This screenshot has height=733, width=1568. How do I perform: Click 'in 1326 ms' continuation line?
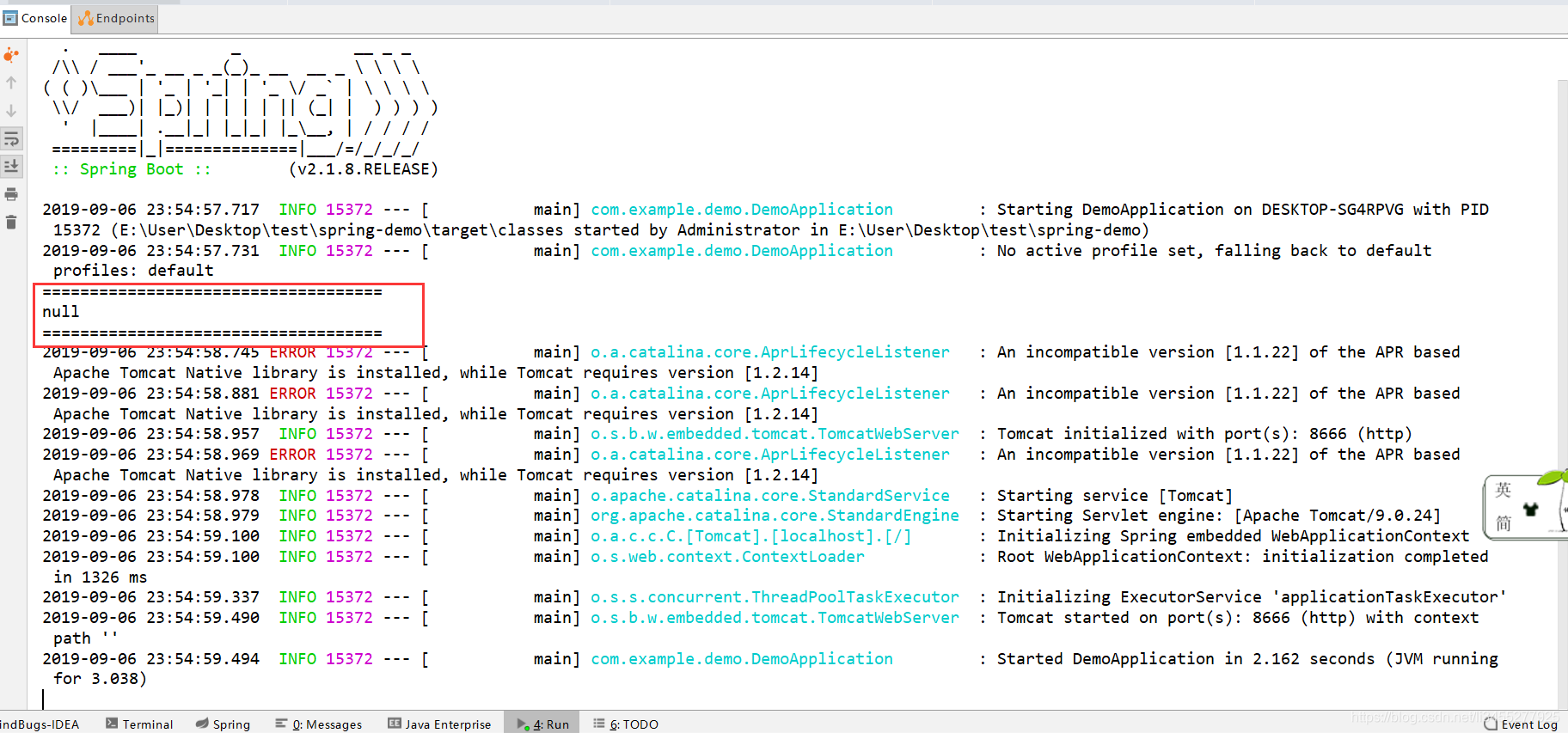[100, 577]
